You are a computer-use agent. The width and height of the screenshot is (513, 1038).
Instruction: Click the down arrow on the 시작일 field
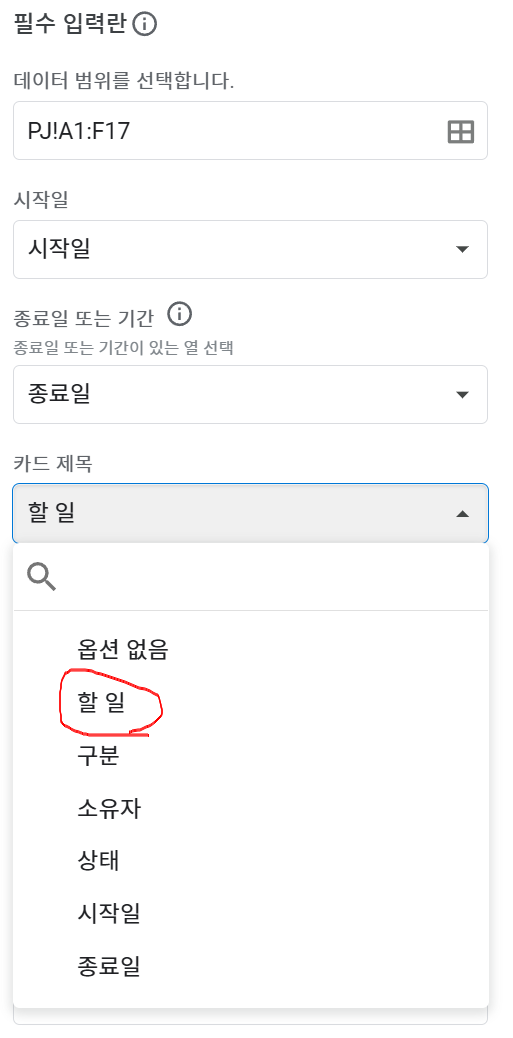tap(463, 250)
